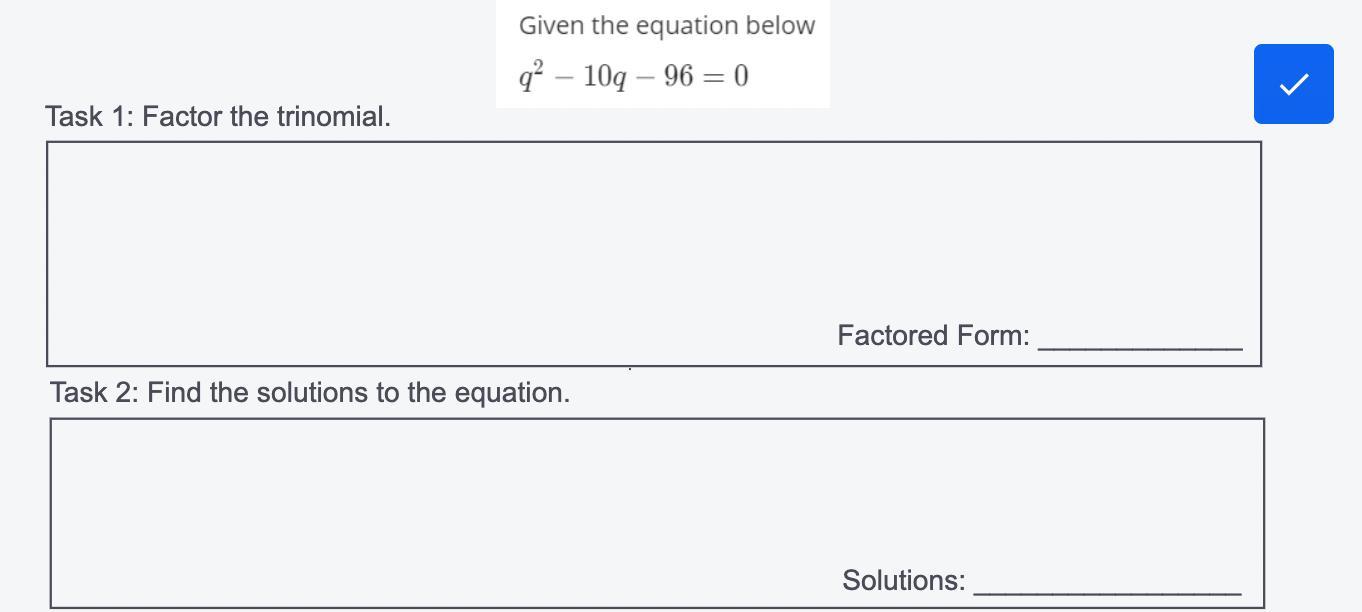Click the blue checkmark submit button
The height and width of the screenshot is (612, 1362).
(1294, 84)
